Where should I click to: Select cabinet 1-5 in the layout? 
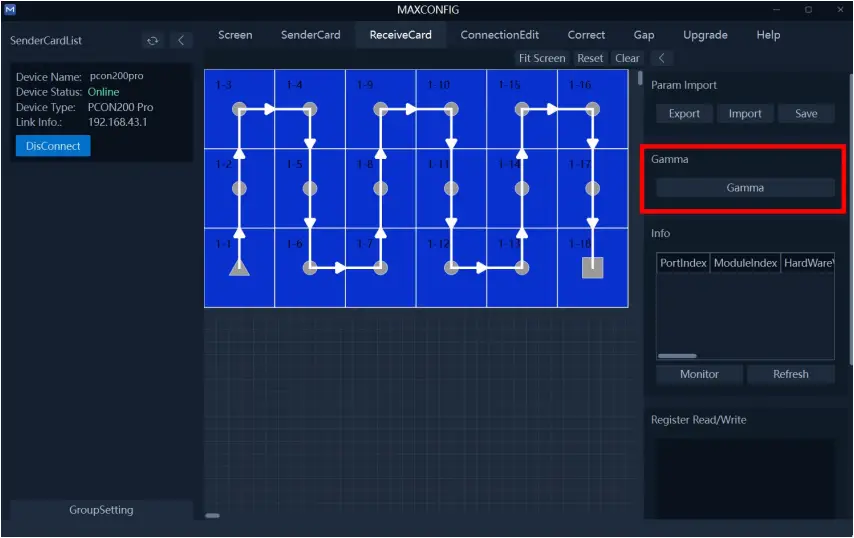[x=310, y=188]
